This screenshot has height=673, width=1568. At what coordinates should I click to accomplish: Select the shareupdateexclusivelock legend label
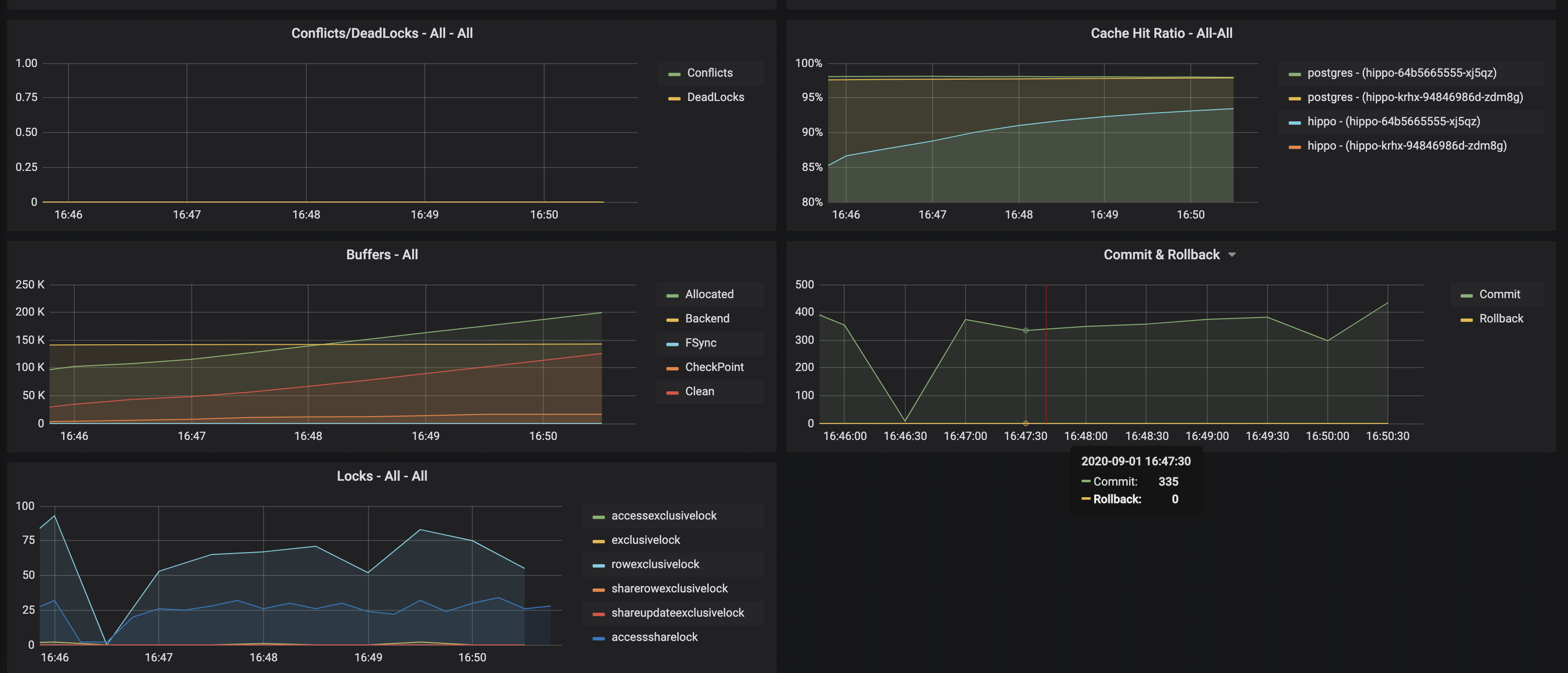click(x=678, y=613)
